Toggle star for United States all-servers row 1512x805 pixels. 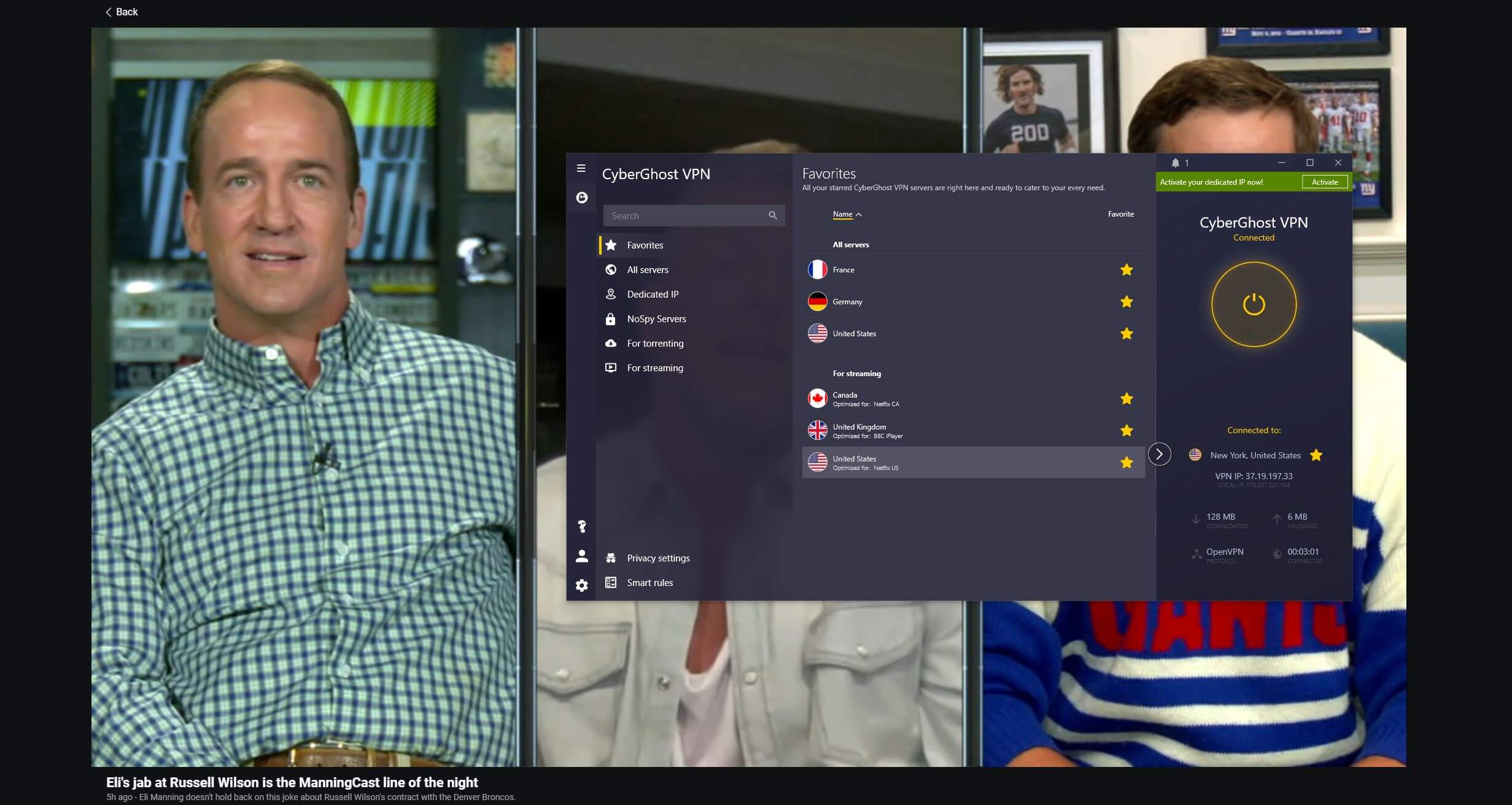tap(1126, 333)
